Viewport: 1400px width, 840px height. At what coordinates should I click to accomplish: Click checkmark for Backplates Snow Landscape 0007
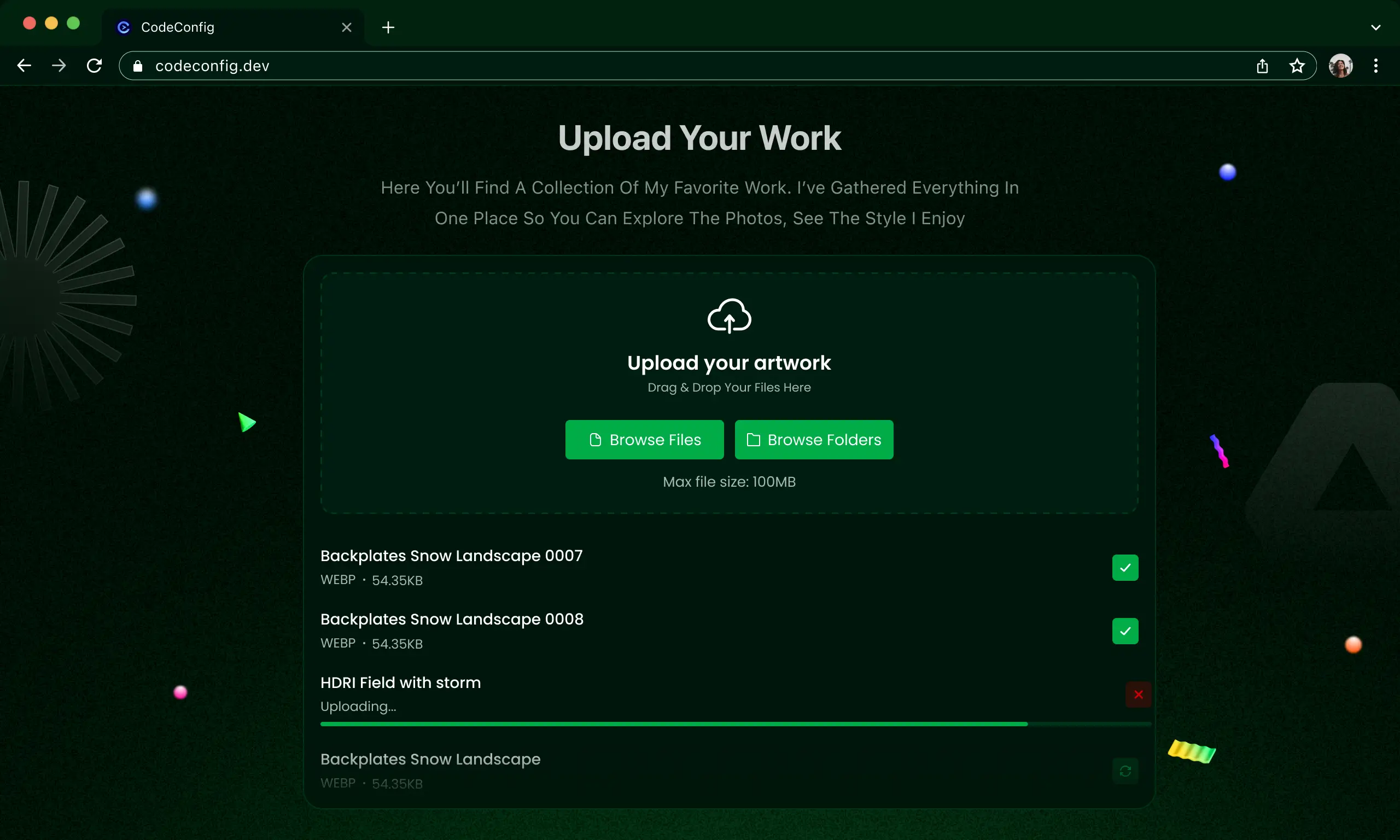click(x=1125, y=568)
